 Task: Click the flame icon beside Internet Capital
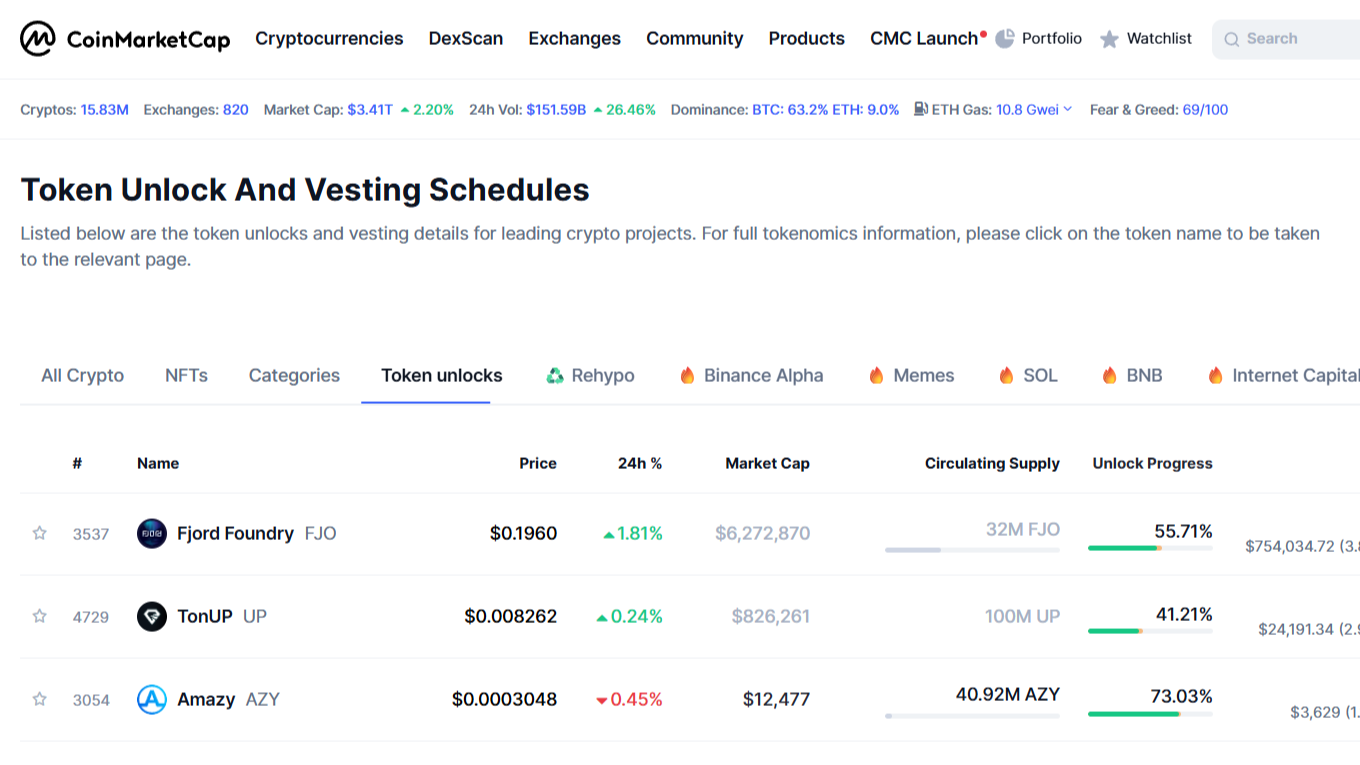[x=1215, y=376]
